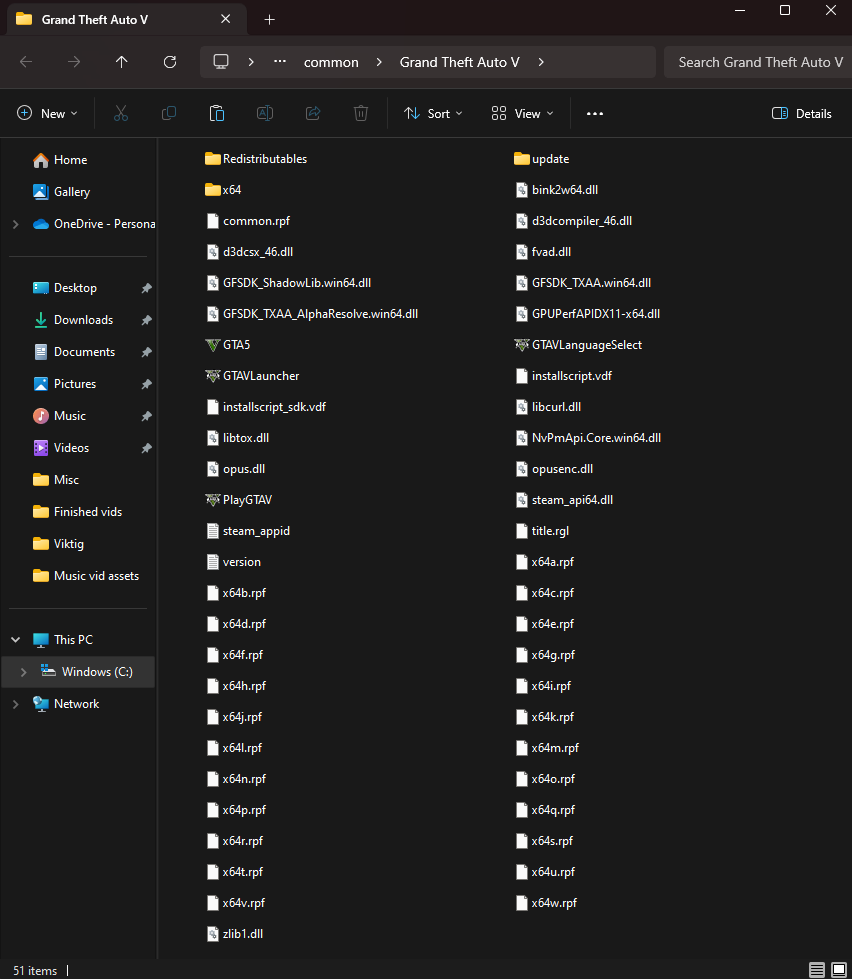Click the common breadcrumb segment
Screen dimensions: 852x979
(x=331, y=62)
